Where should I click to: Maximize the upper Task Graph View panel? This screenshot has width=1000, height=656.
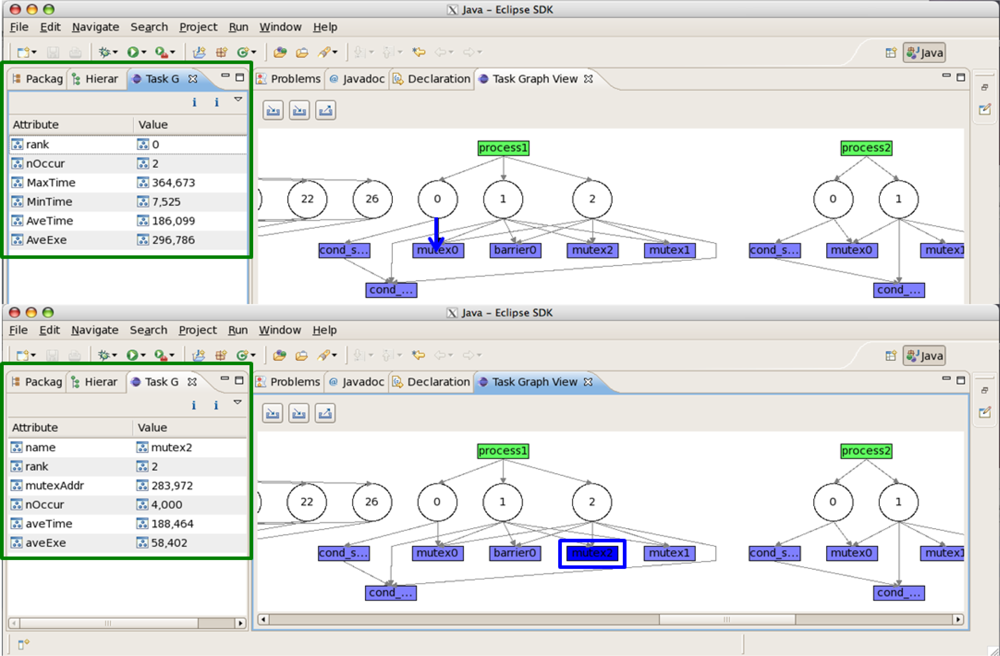(x=961, y=78)
